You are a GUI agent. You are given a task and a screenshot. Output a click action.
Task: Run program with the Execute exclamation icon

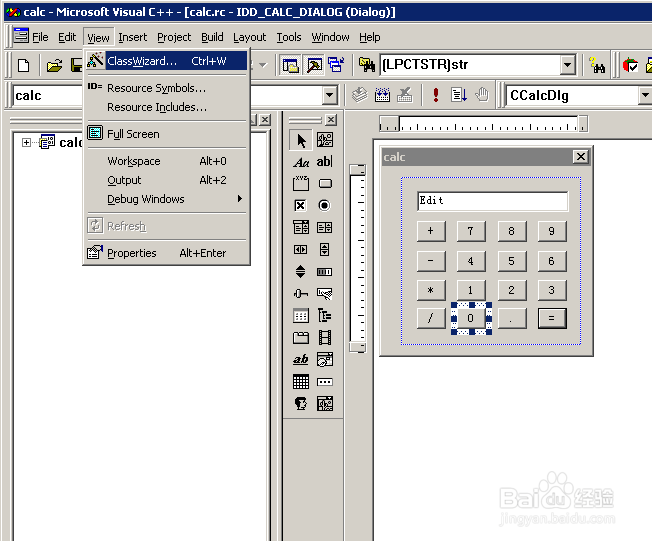click(435, 95)
